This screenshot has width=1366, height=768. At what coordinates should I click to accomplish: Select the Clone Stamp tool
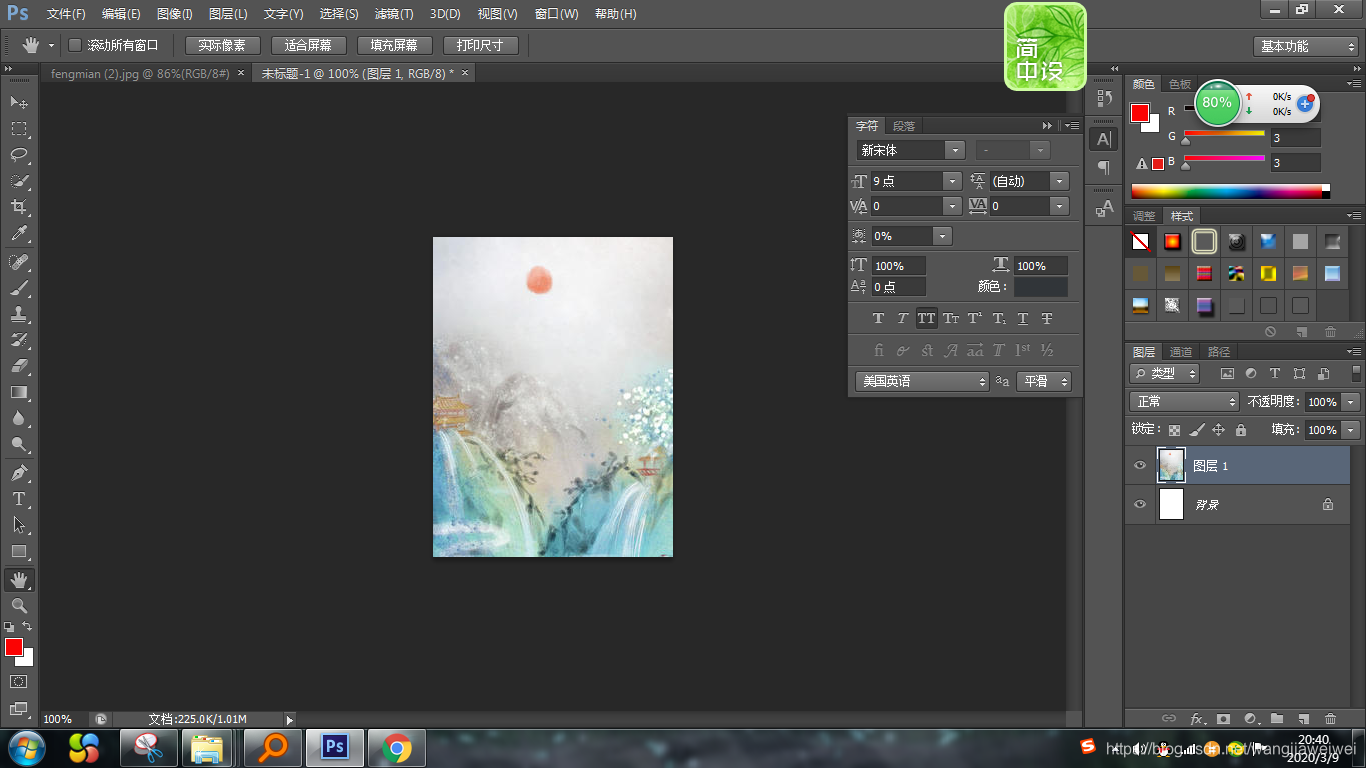point(19,314)
